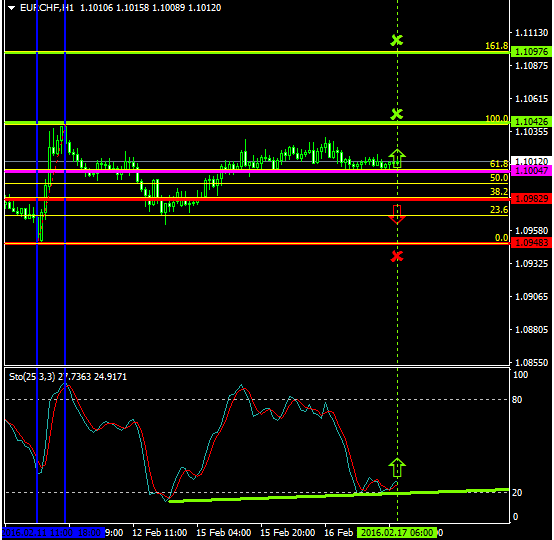The image size is (554, 540).
Task: Click the 1.10355 price scale value
Action: pyautogui.click(x=531, y=132)
